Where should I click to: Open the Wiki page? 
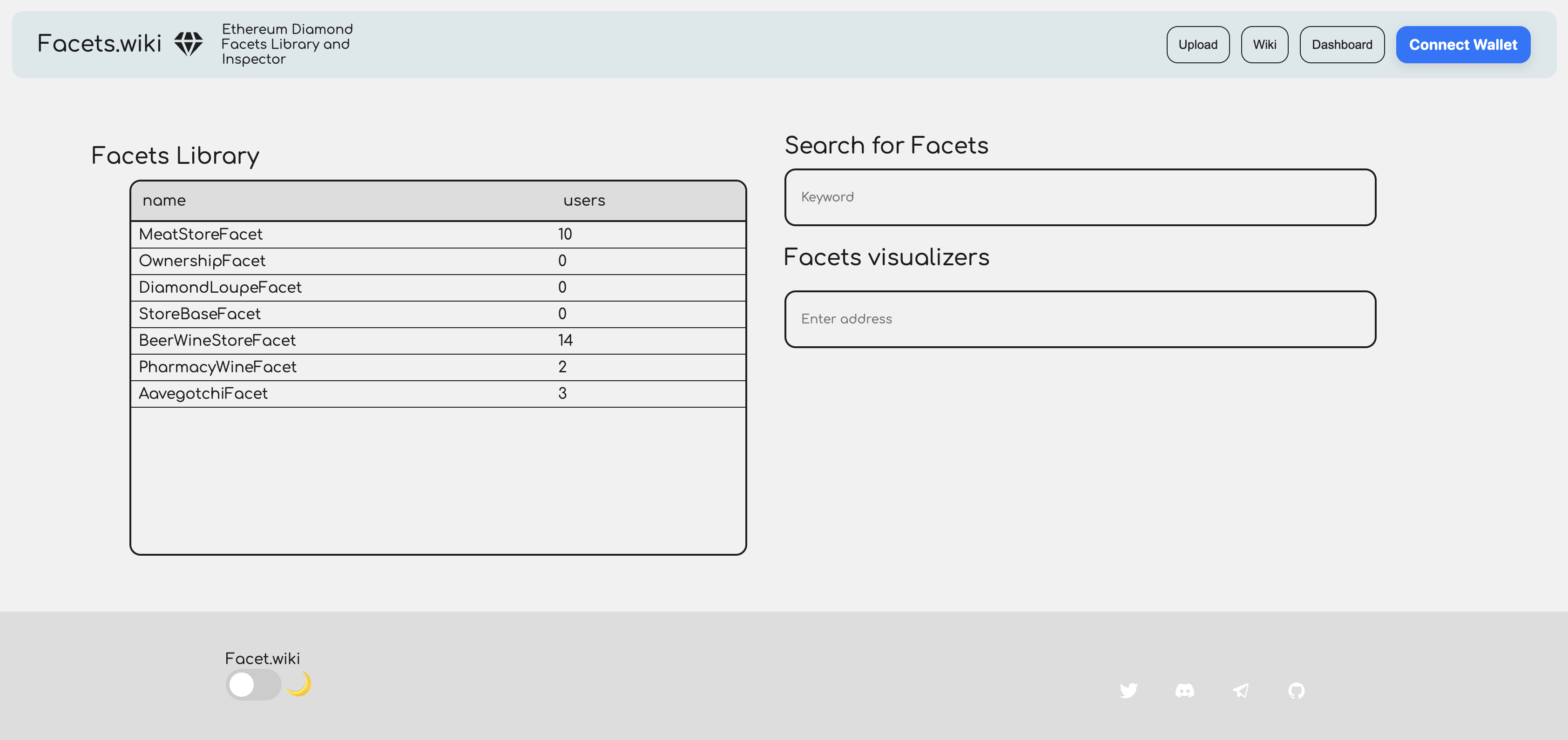[x=1264, y=44]
